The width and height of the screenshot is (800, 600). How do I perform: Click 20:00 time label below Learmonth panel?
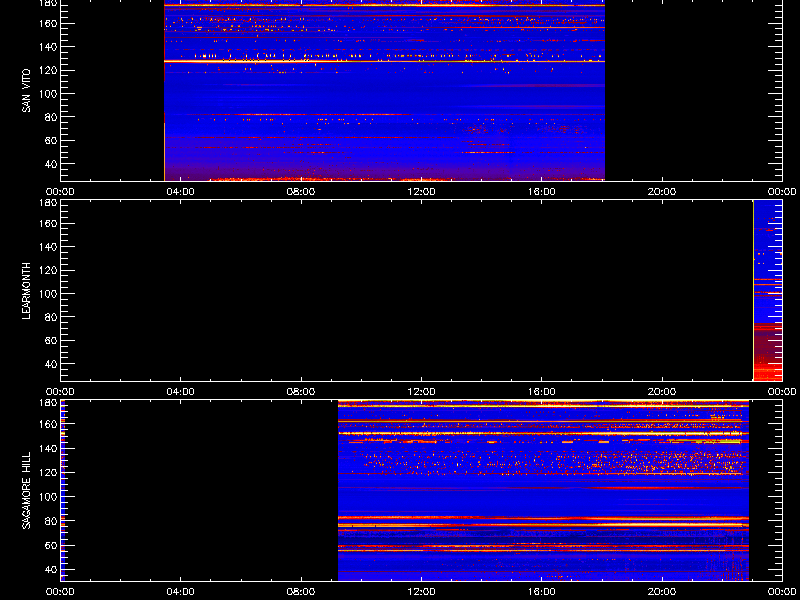(x=662, y=392)
